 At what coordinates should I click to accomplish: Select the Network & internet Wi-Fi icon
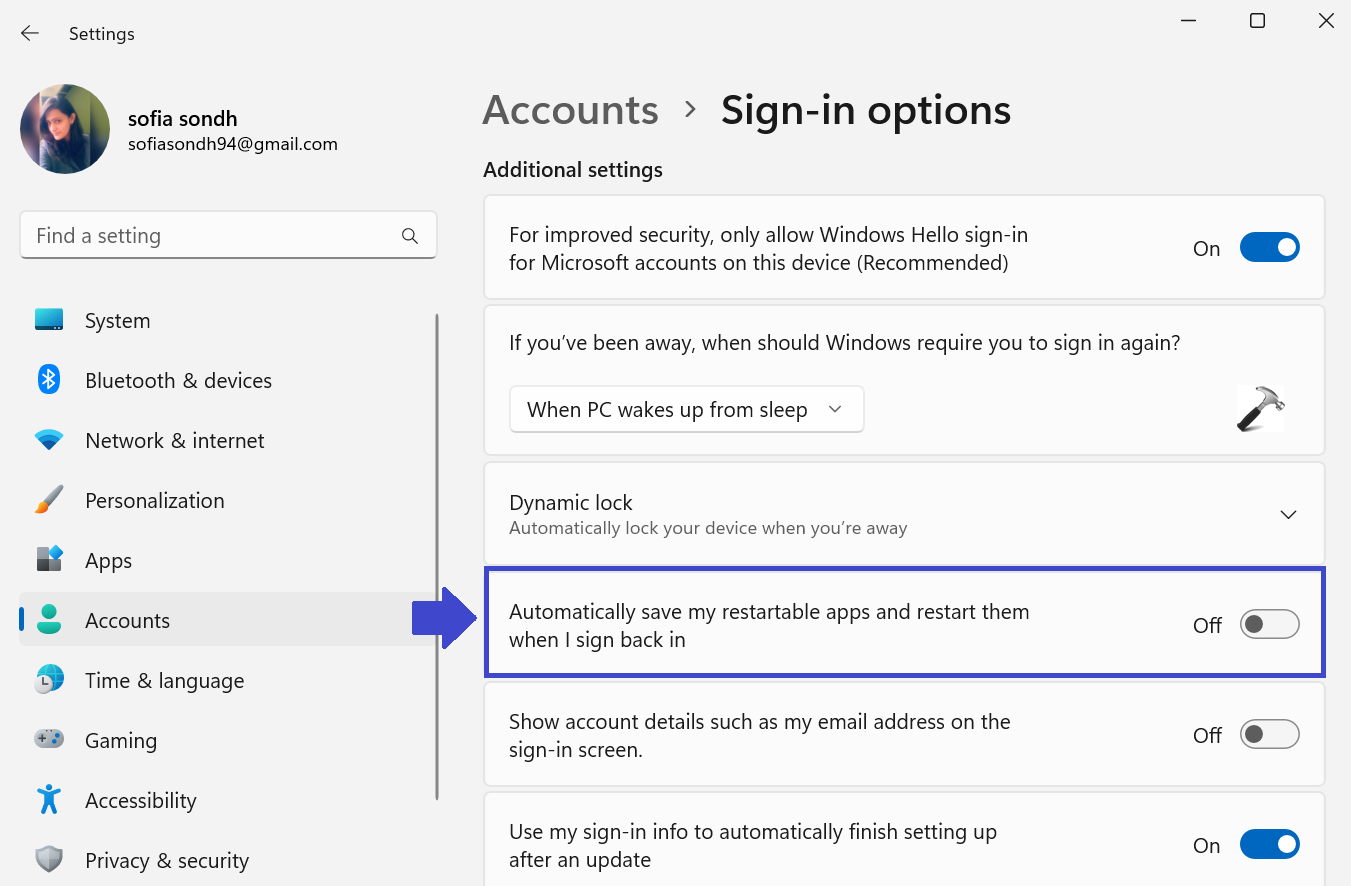click(49, 440)
